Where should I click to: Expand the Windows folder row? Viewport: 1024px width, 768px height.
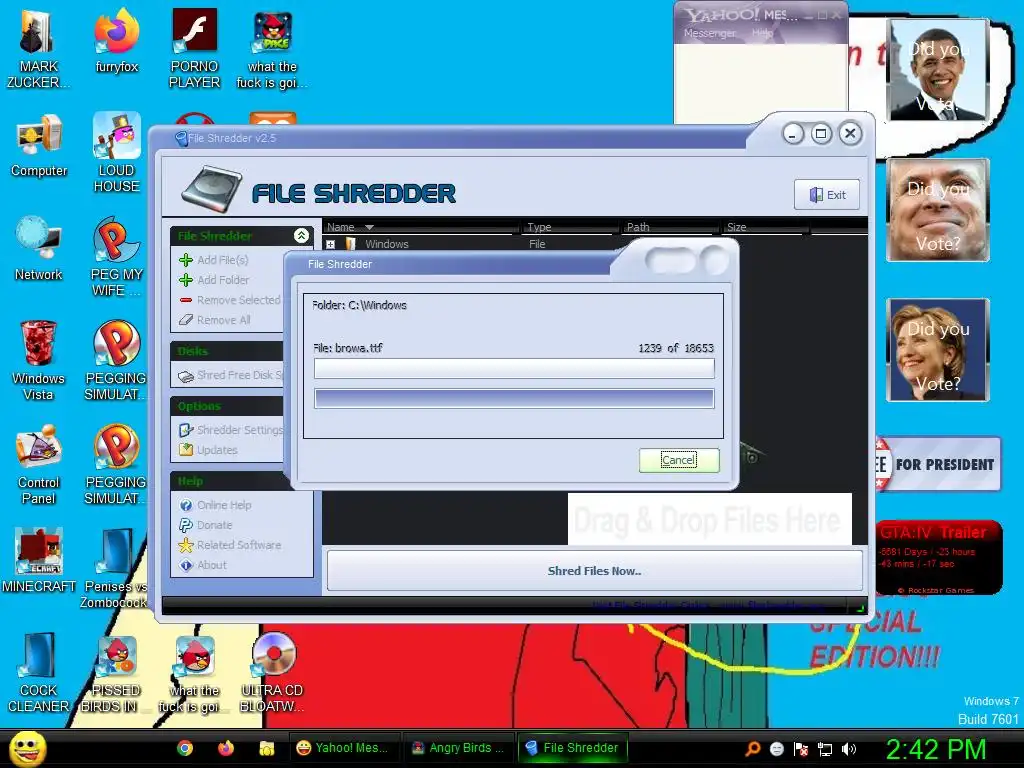(330, 244)
